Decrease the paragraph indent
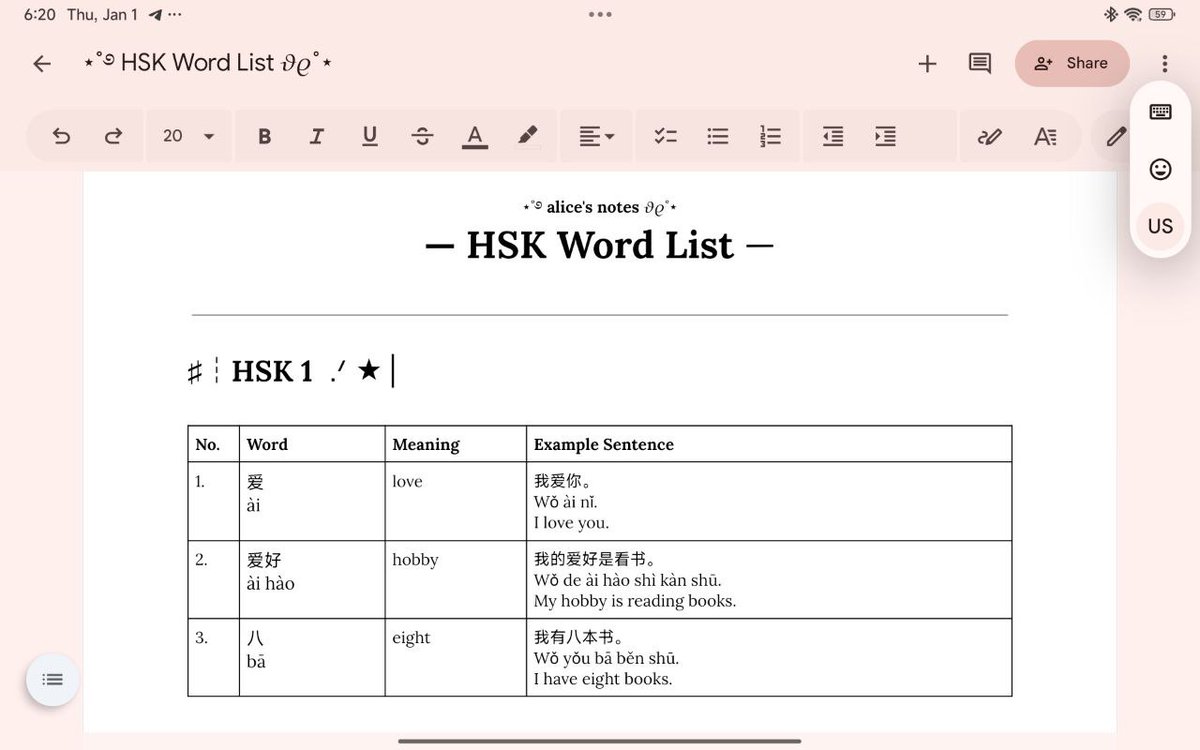 coord(833,136)
